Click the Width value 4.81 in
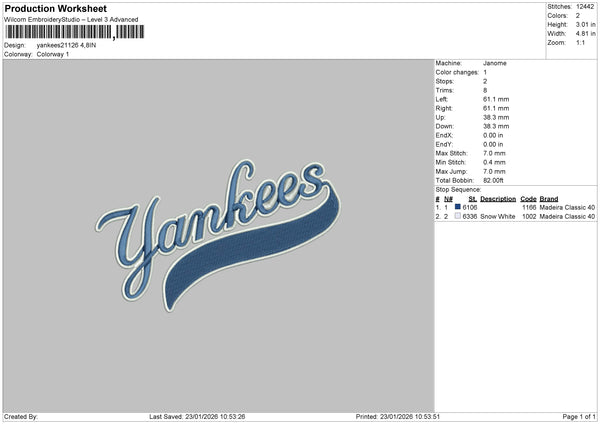This screenshot has width=600, height=424. point(585,34)
